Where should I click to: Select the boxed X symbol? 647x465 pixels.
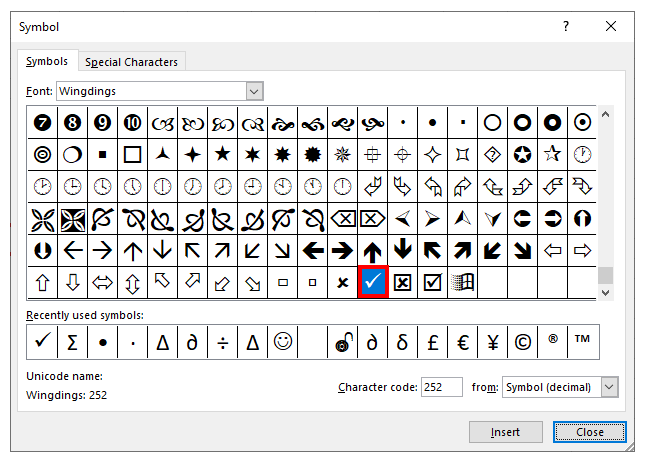click(x=402, y=283)
